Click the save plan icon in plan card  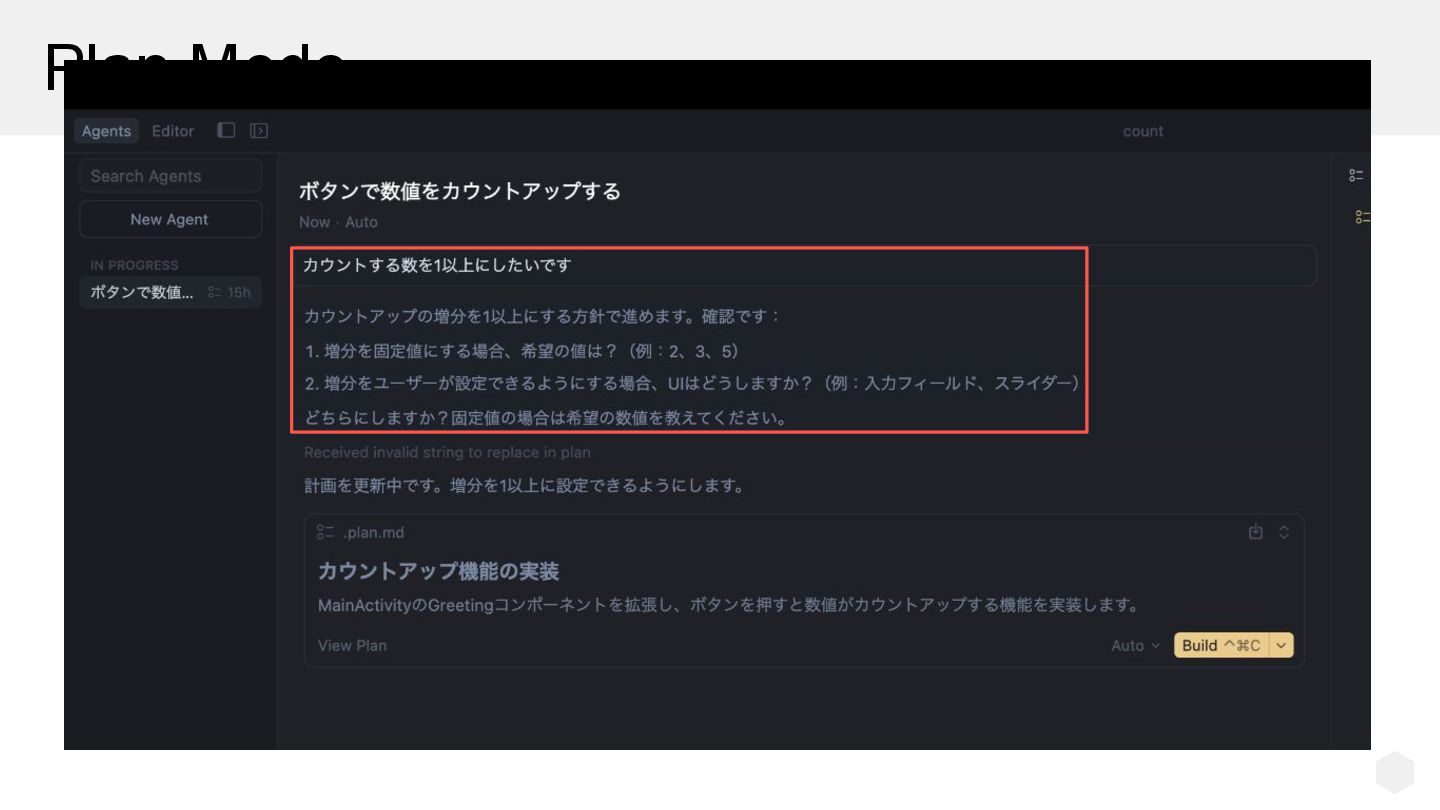(x=1256, y=532)
